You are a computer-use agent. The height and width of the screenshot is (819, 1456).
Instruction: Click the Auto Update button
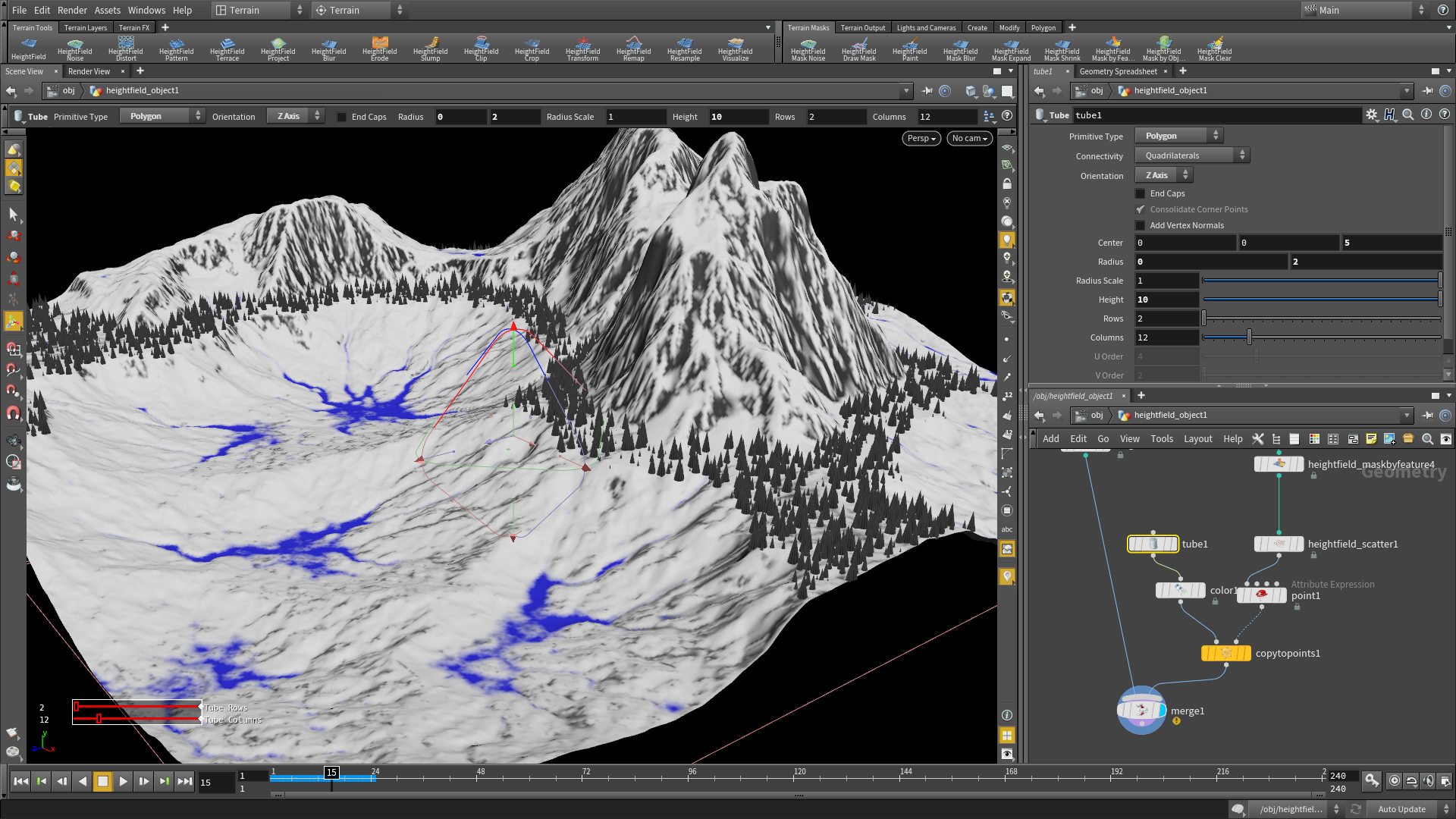pos(1401,809)
